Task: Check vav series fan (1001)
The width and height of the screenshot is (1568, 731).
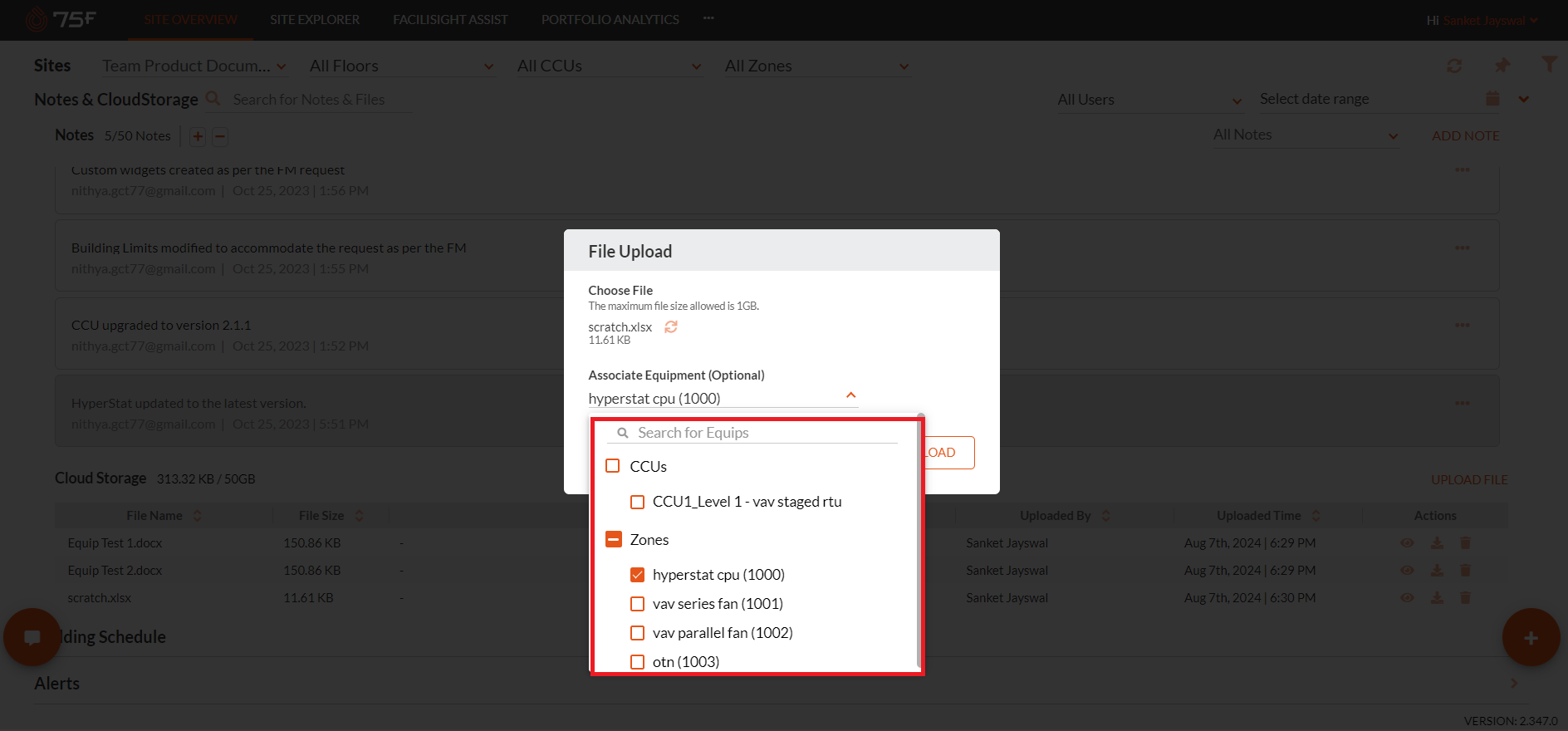Action: [637, 604]
